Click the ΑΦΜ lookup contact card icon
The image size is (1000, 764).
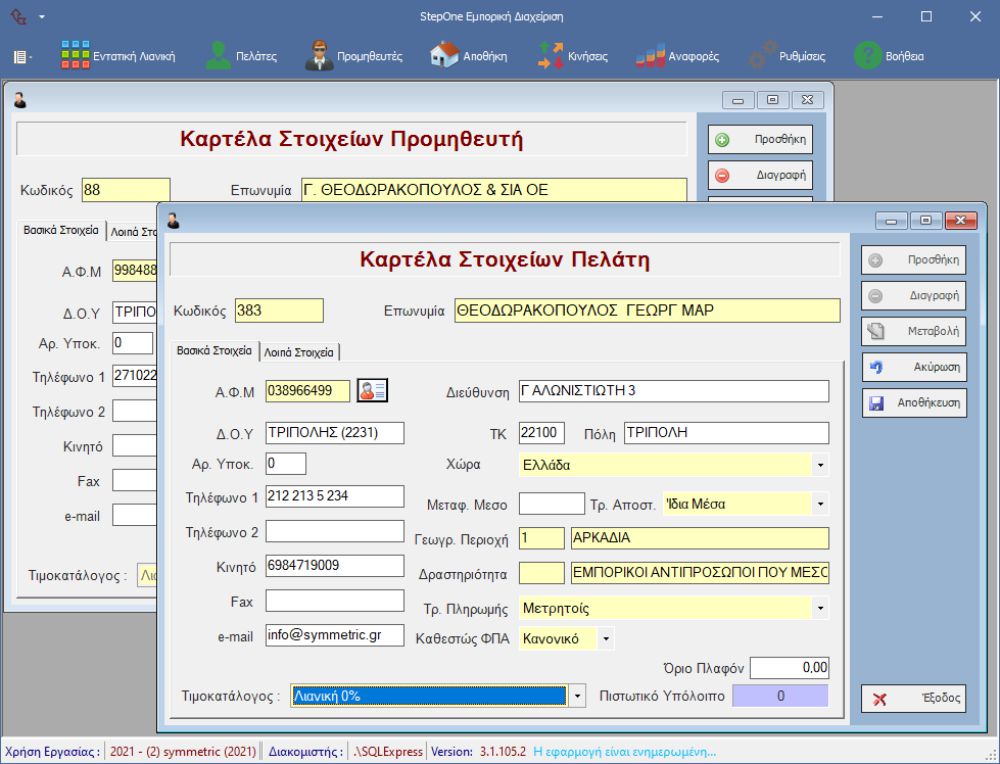(372, 391)
